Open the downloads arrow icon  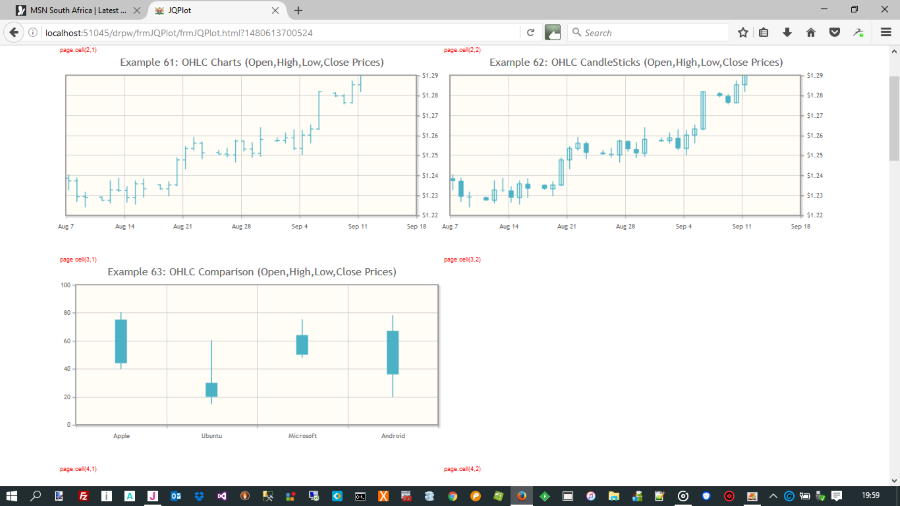[788, 33]
